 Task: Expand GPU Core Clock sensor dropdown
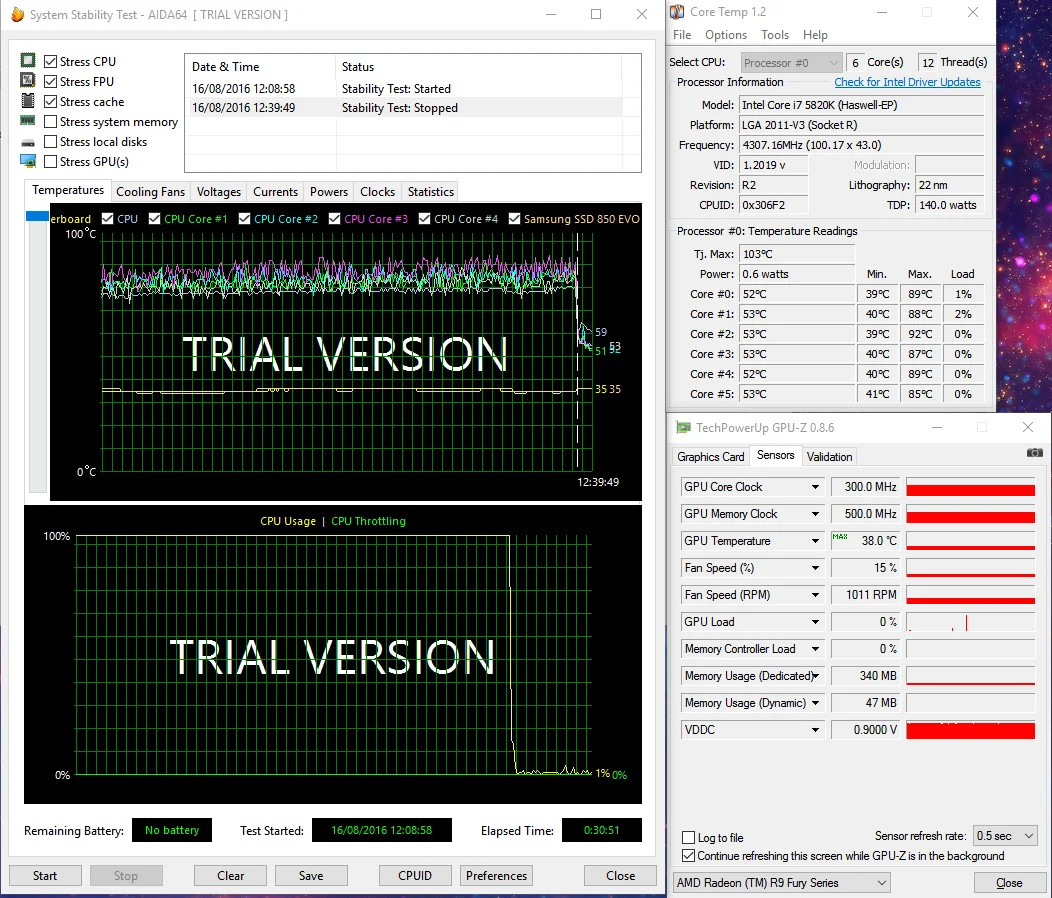pyautogui.click(x=815, y=487)
